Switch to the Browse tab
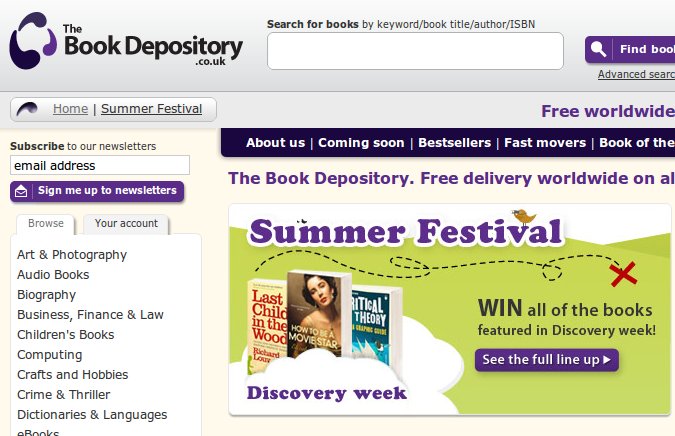Image resolution: width=675 pixels, height=436 pixels. [46, 224]
